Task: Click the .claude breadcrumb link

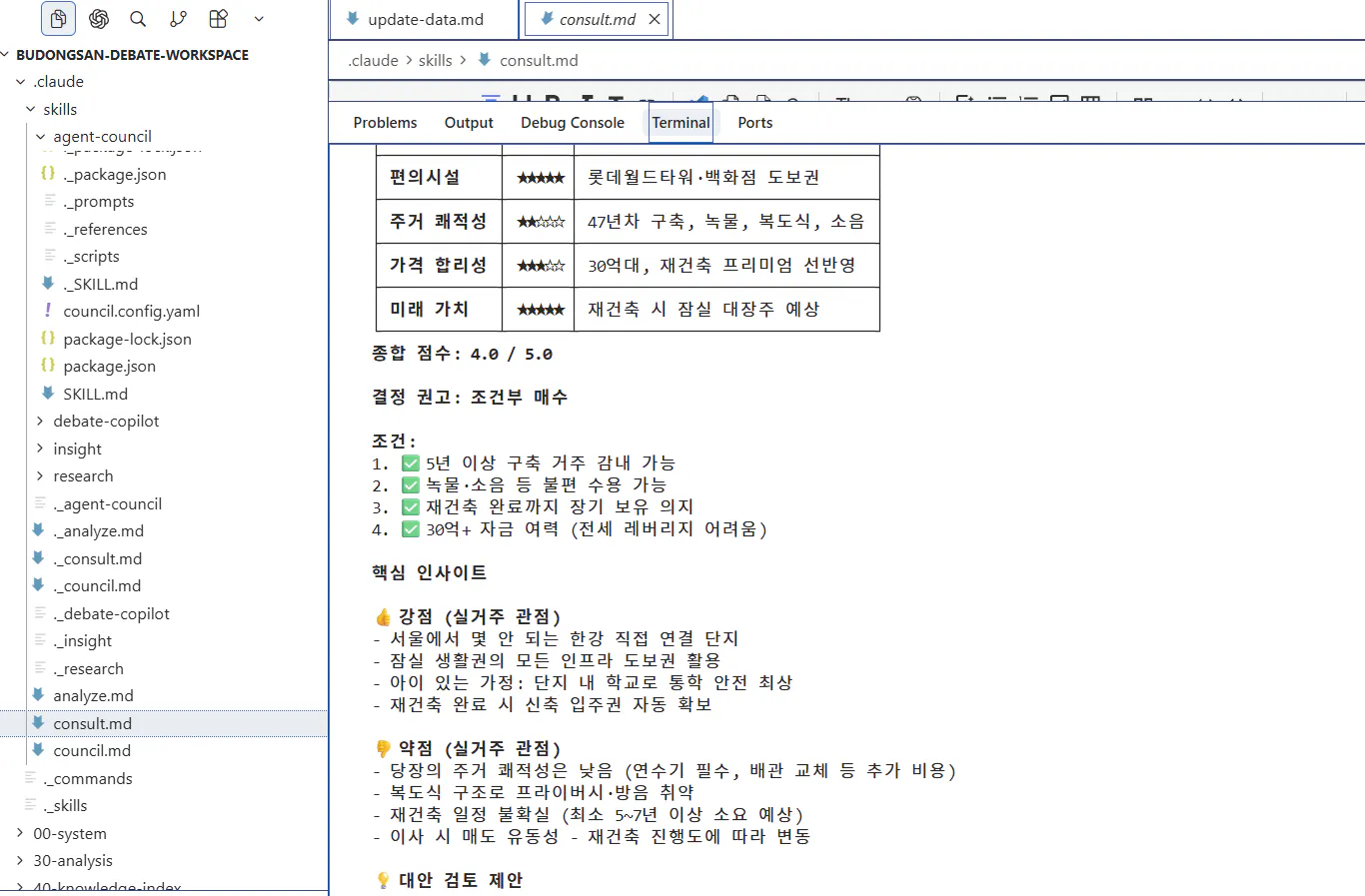Action: [373, 60]
